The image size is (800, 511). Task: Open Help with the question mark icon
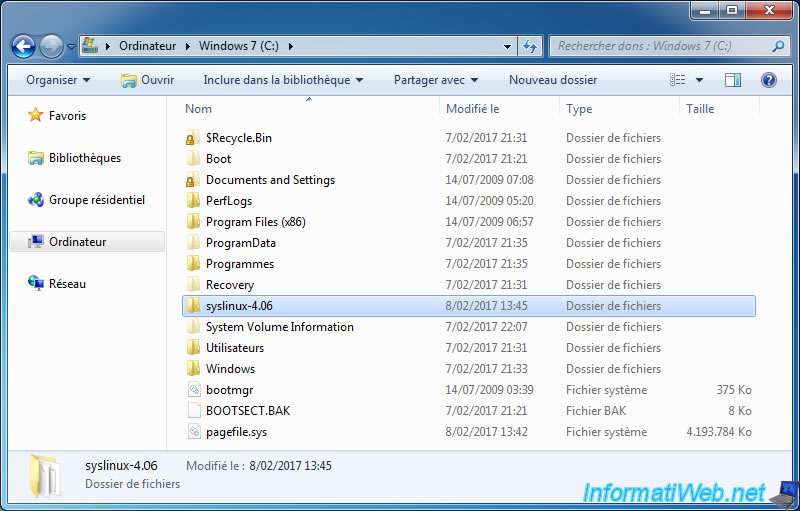coord(768,80)
